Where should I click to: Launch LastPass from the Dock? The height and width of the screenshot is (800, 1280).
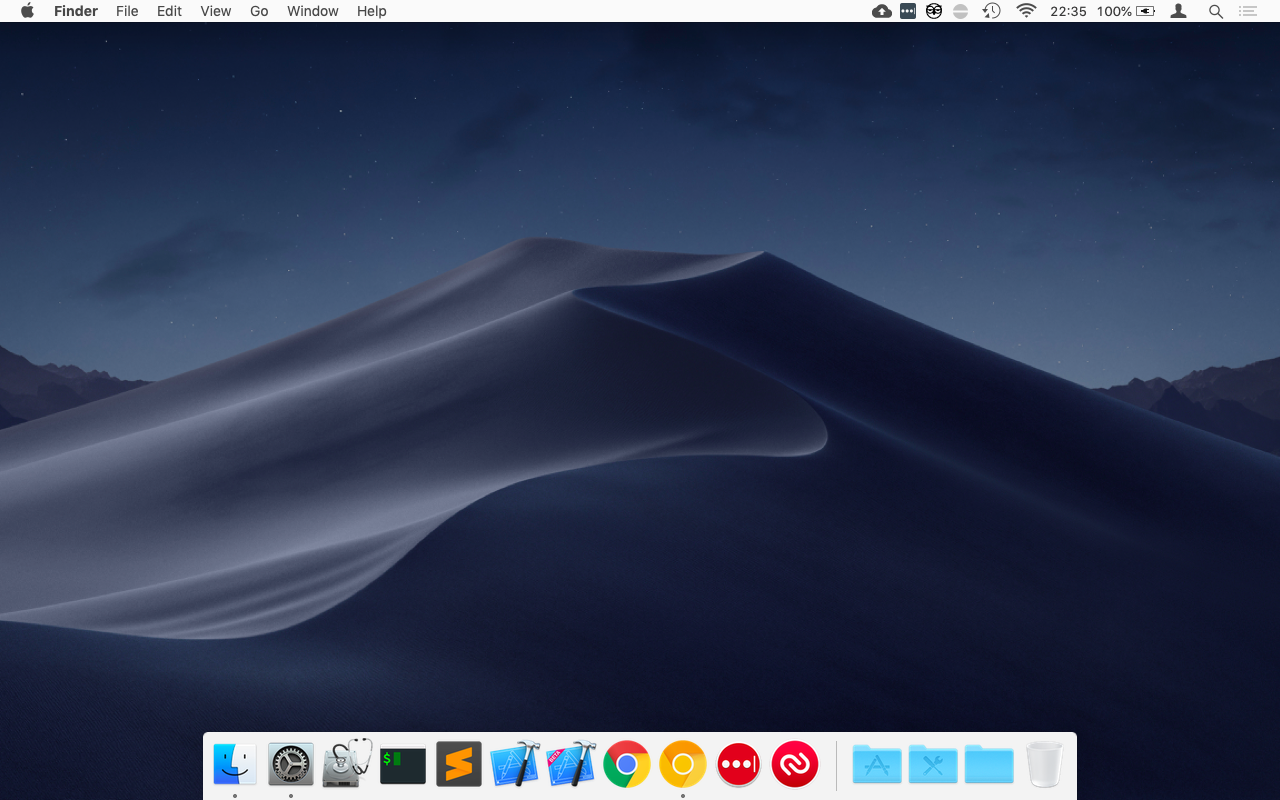tap(739, 765)
